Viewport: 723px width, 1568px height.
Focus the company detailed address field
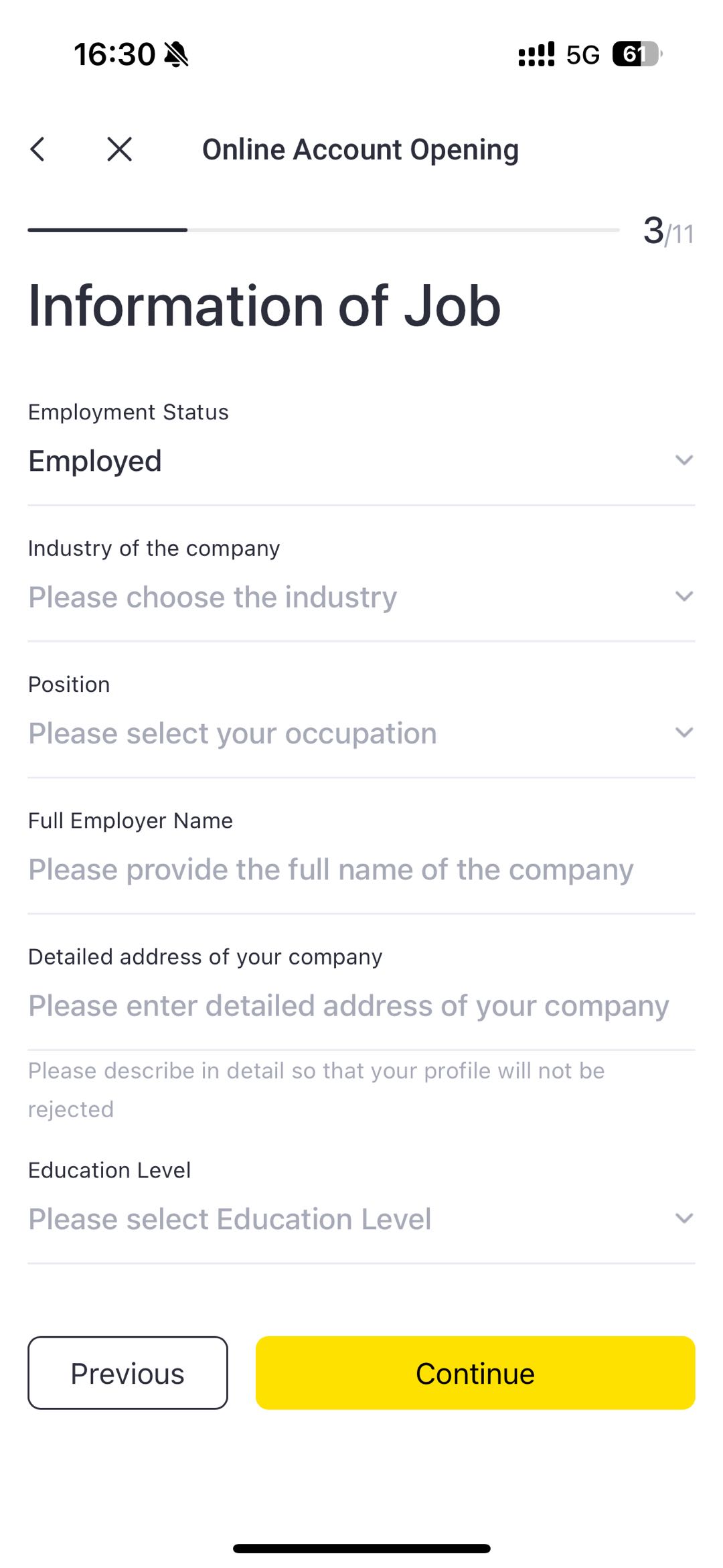tap(361, 1006)
